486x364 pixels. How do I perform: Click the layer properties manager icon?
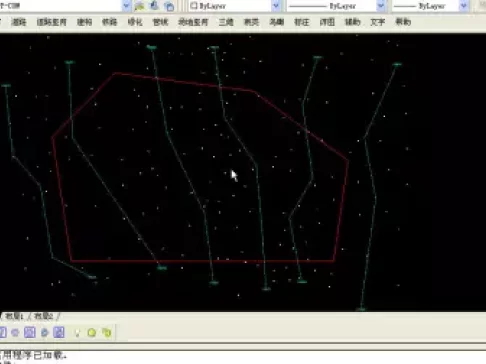139,6
